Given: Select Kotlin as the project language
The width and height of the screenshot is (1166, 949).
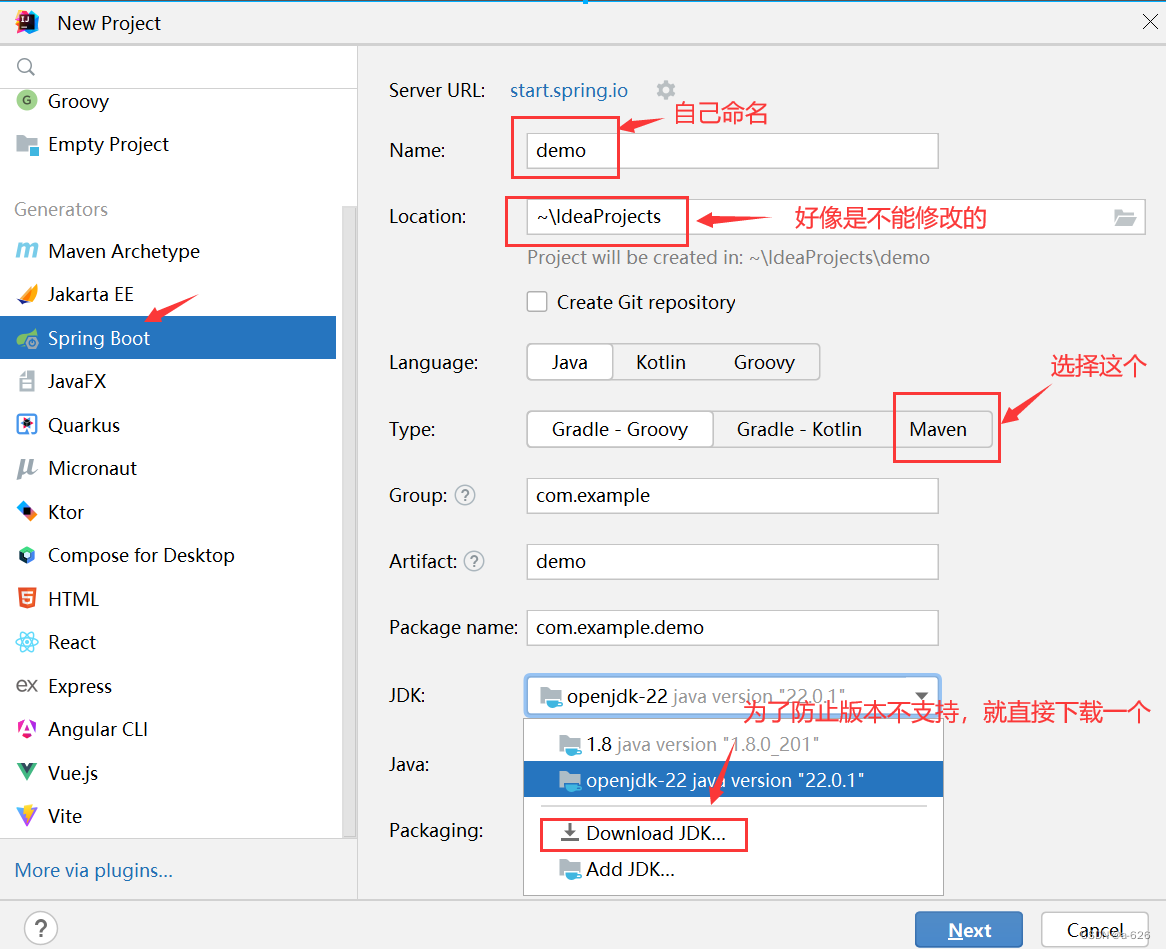Looking at the screenshot, I should pyautogui.click(x=661, y=362).
